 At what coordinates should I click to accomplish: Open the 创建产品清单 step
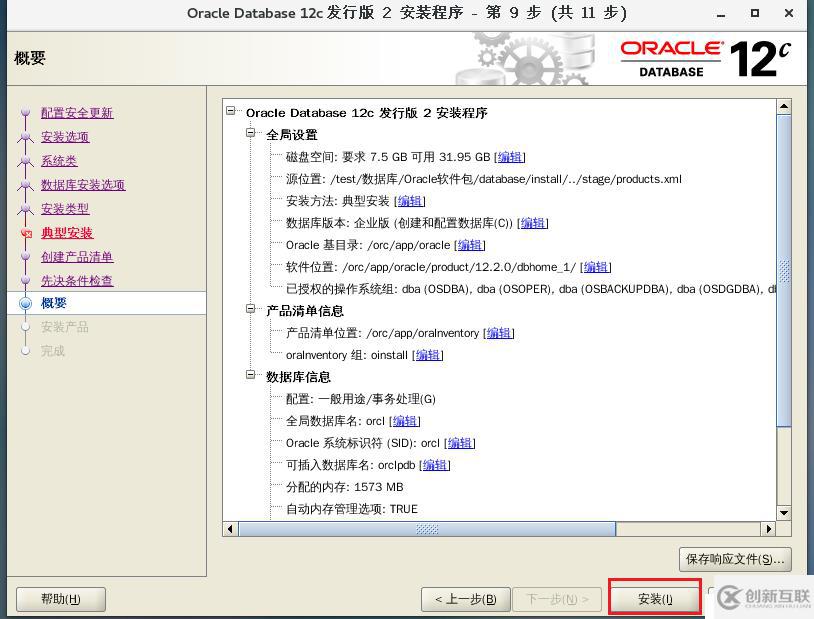click(77, 257)
